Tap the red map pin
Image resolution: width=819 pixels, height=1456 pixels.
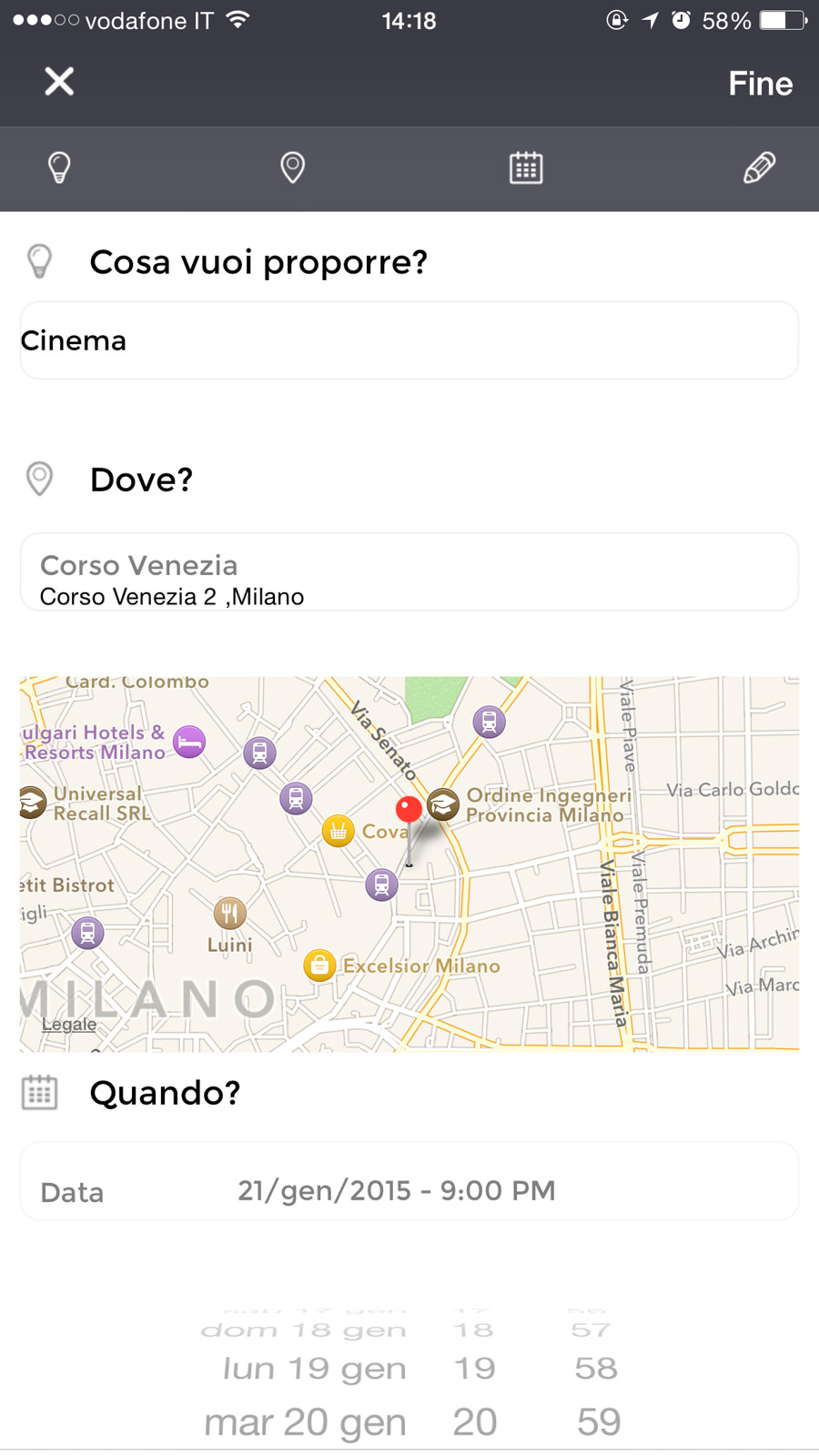tap(409, 810)
